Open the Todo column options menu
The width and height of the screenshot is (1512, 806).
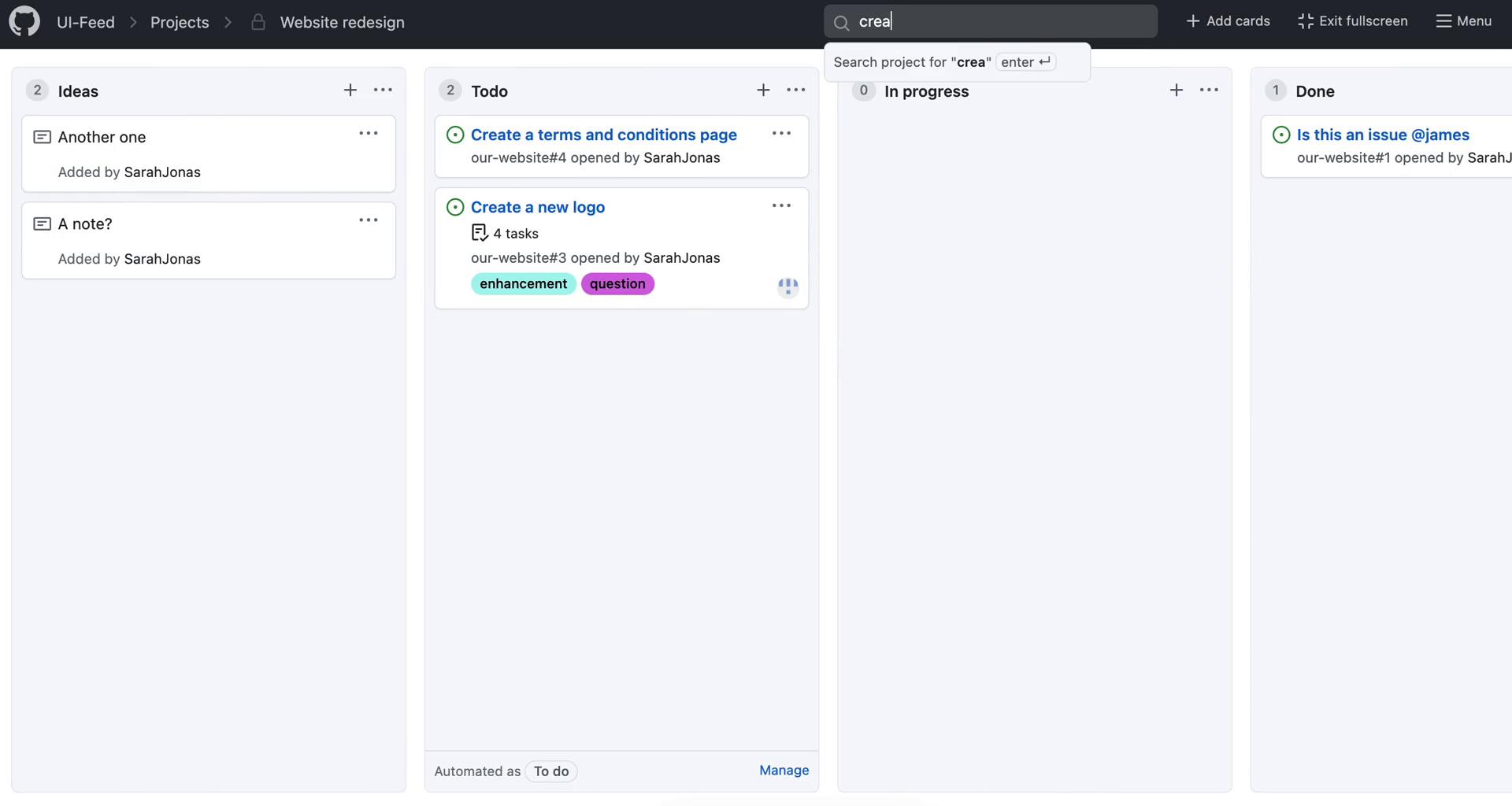click(x=796, y=91)
